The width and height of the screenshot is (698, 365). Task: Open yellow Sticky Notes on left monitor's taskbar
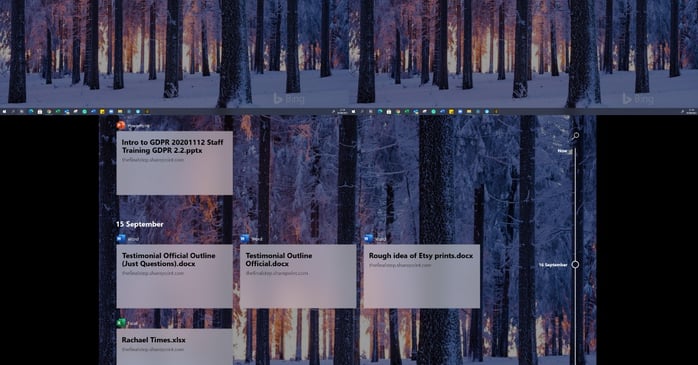pyautogui.click(x=102, y=111)
